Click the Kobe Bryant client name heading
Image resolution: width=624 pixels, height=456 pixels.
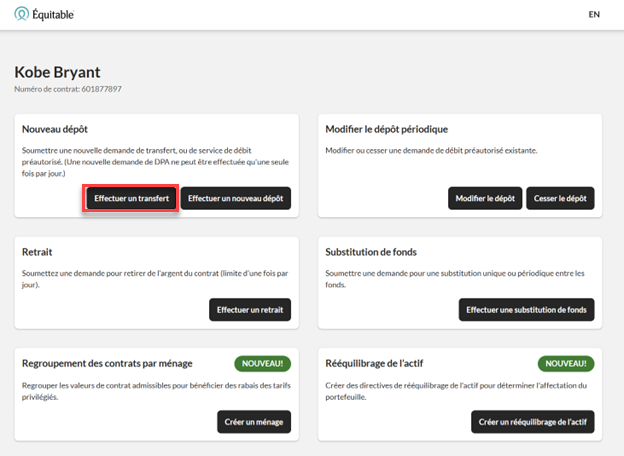(x=57, y=73)
